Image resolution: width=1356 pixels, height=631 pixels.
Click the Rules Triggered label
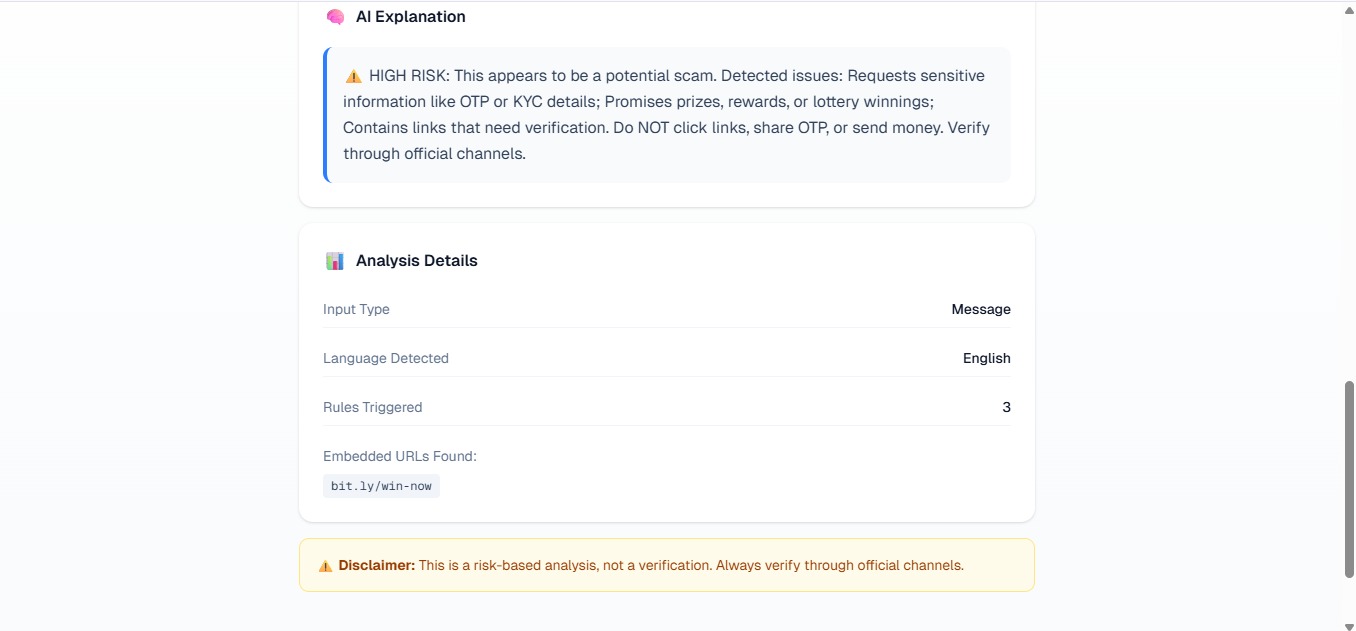[x=373, y=407]
